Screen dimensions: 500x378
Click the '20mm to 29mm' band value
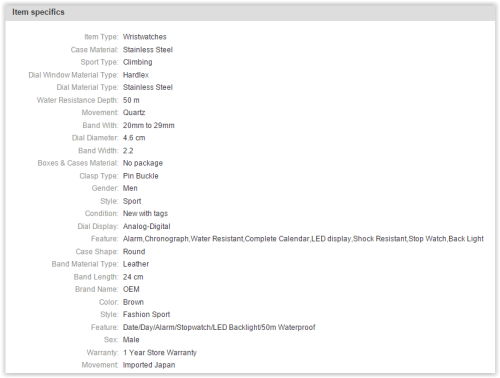tap(149, 125)
